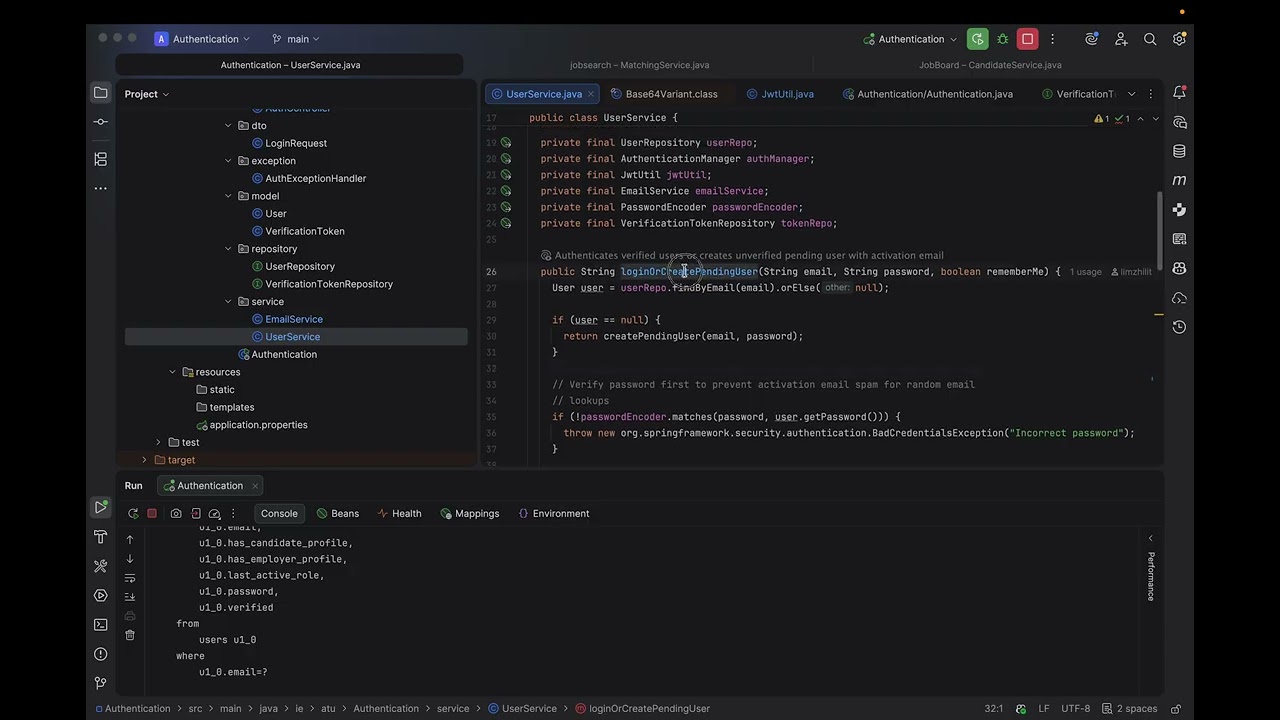
Task: Open the main branch dropdown
Action: coord(295,39)
